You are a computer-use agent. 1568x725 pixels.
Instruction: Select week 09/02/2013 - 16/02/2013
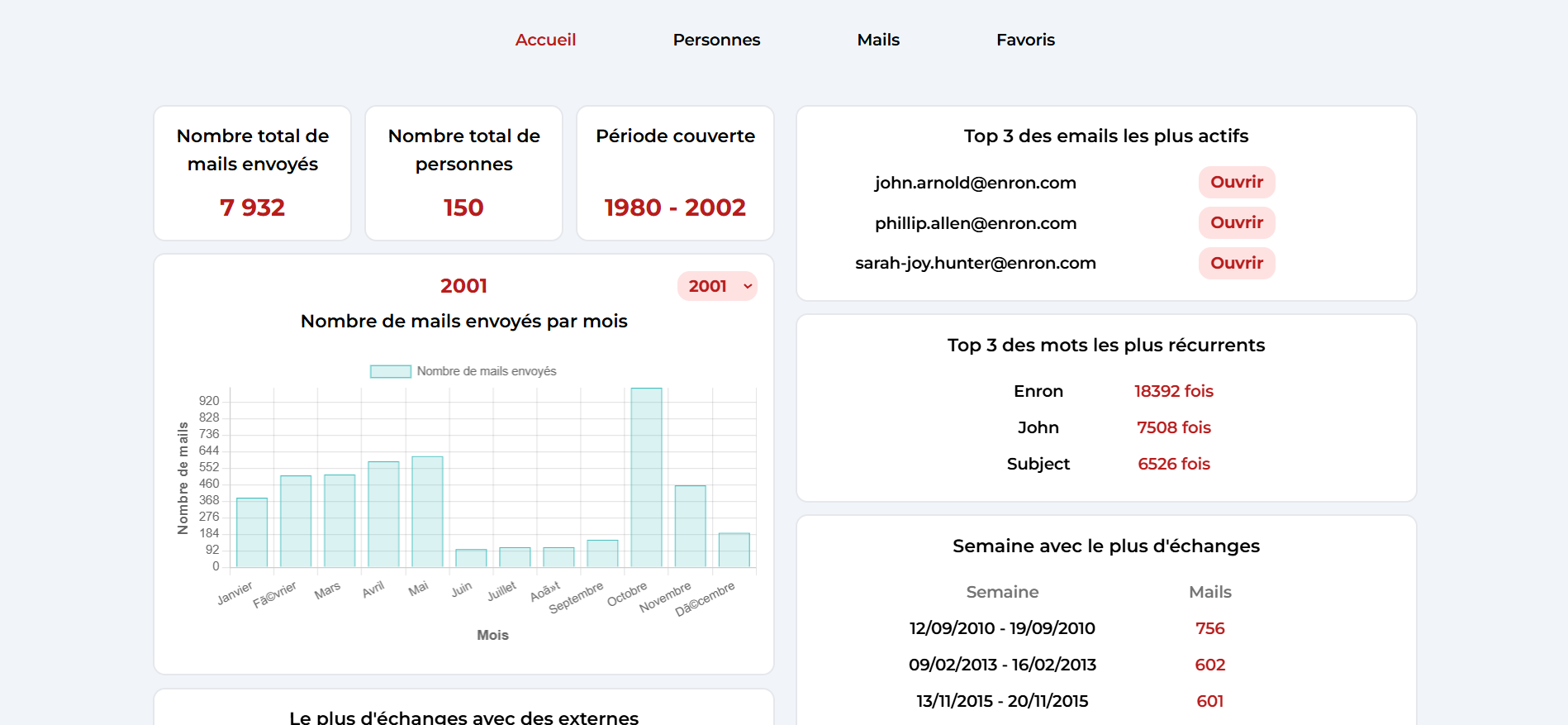(x=1002, y=665)
